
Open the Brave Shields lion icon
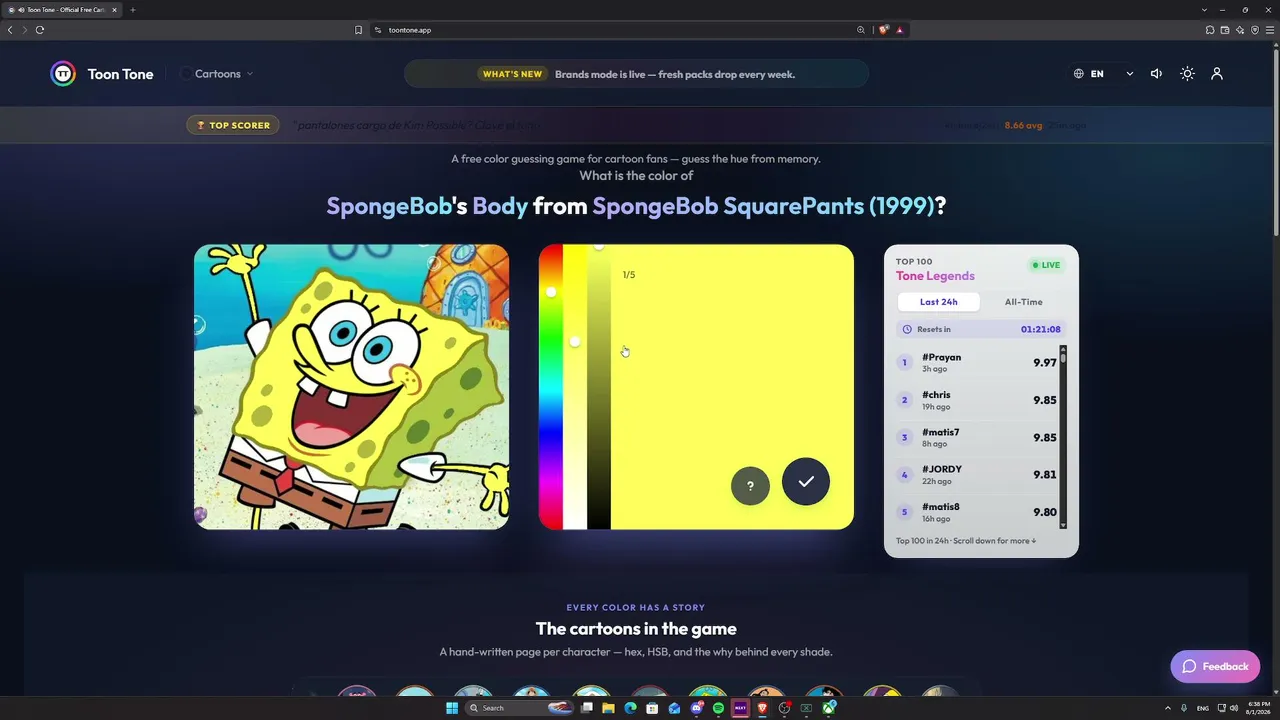click(884, 30)
